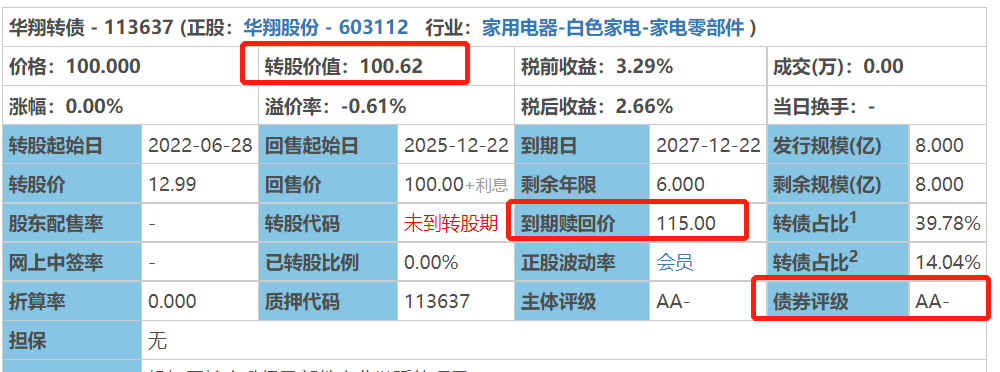Image resolution: width=1000 pixels, height=372 pixels.
Task: Select the 39.78% value
Action: (948, 223)
